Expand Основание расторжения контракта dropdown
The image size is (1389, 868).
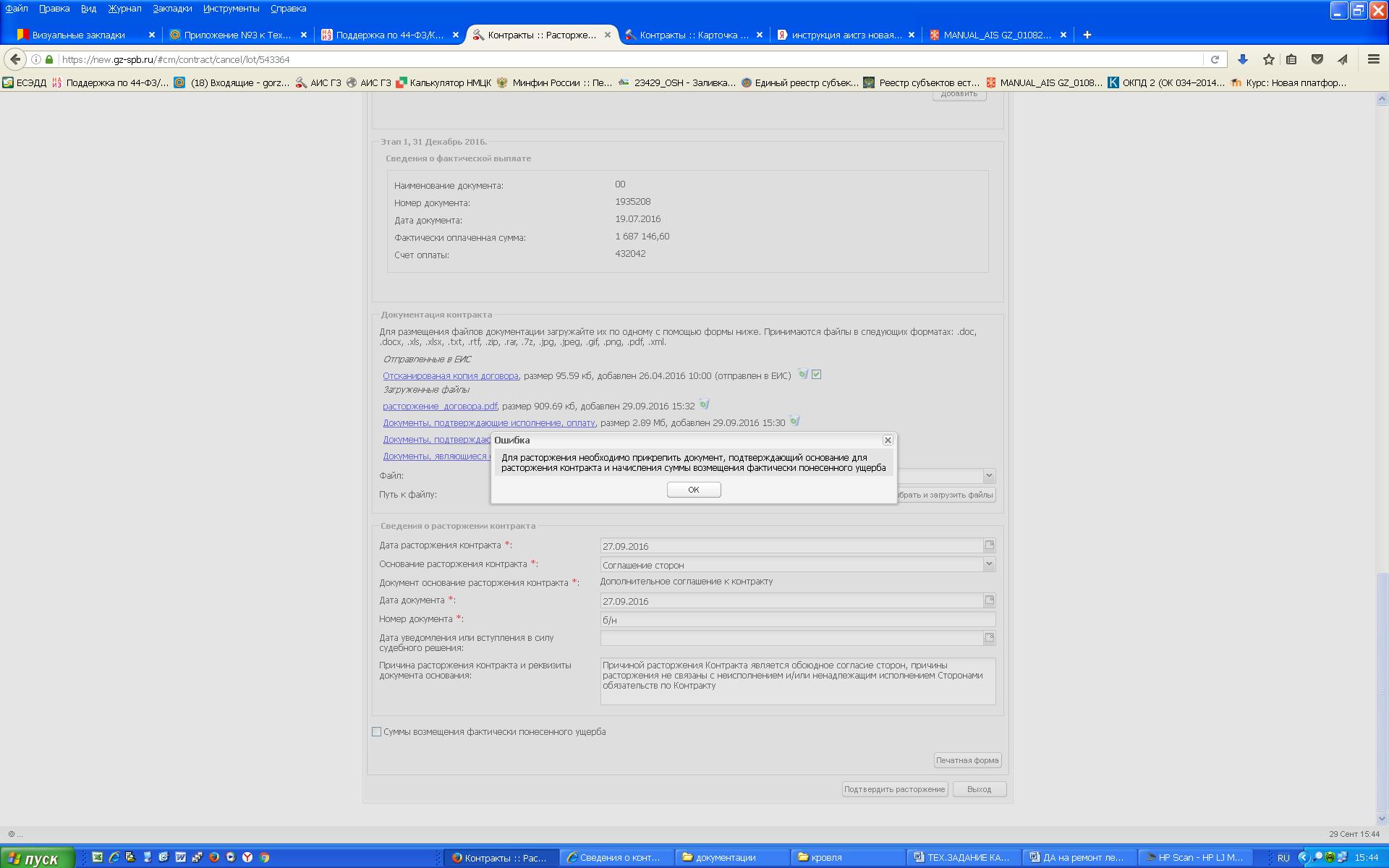point(989,564)
